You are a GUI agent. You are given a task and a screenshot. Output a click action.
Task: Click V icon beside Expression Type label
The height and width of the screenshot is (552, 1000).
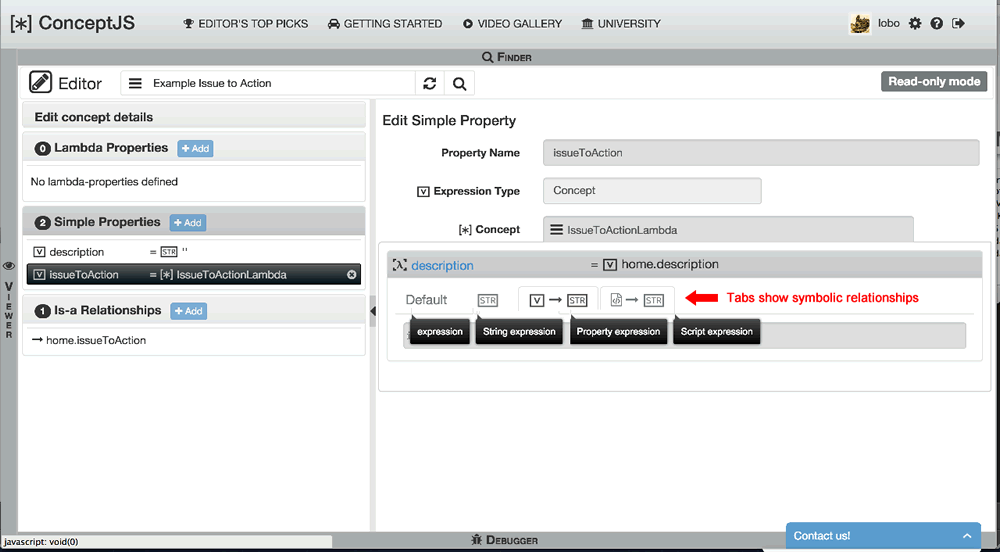point(422,191)
